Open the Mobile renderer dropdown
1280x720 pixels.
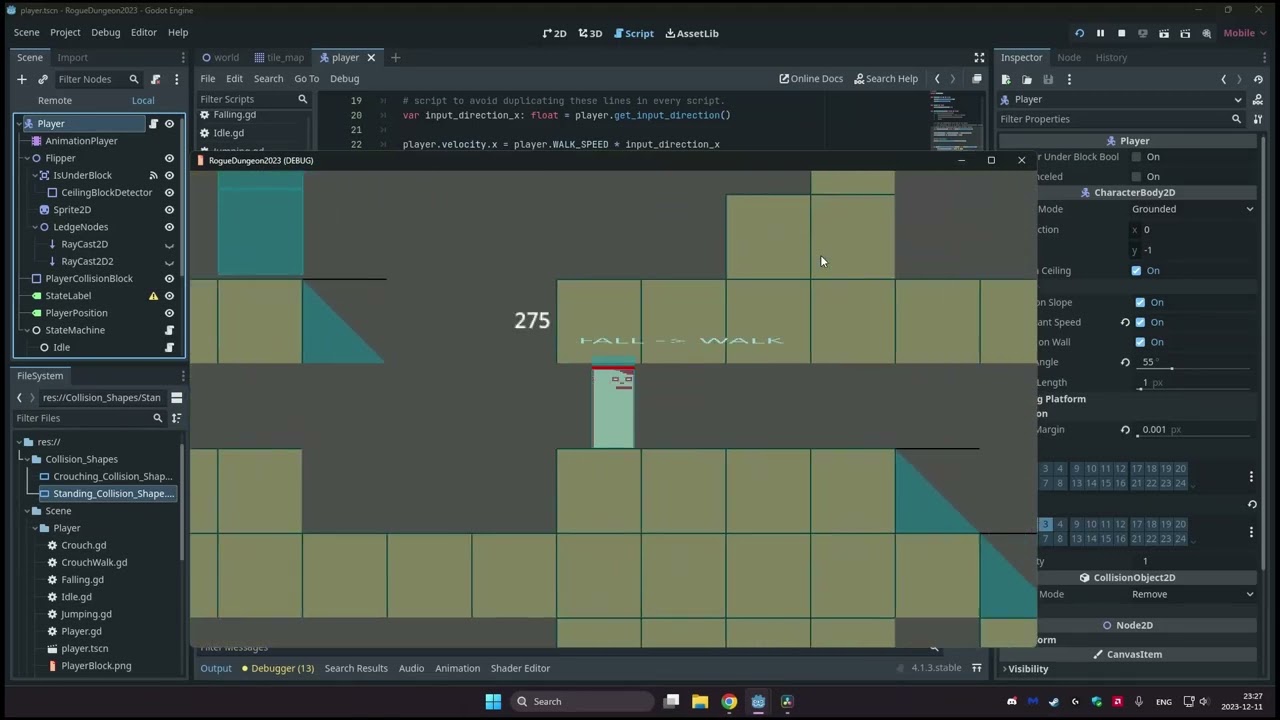(x=1245, y=33)
